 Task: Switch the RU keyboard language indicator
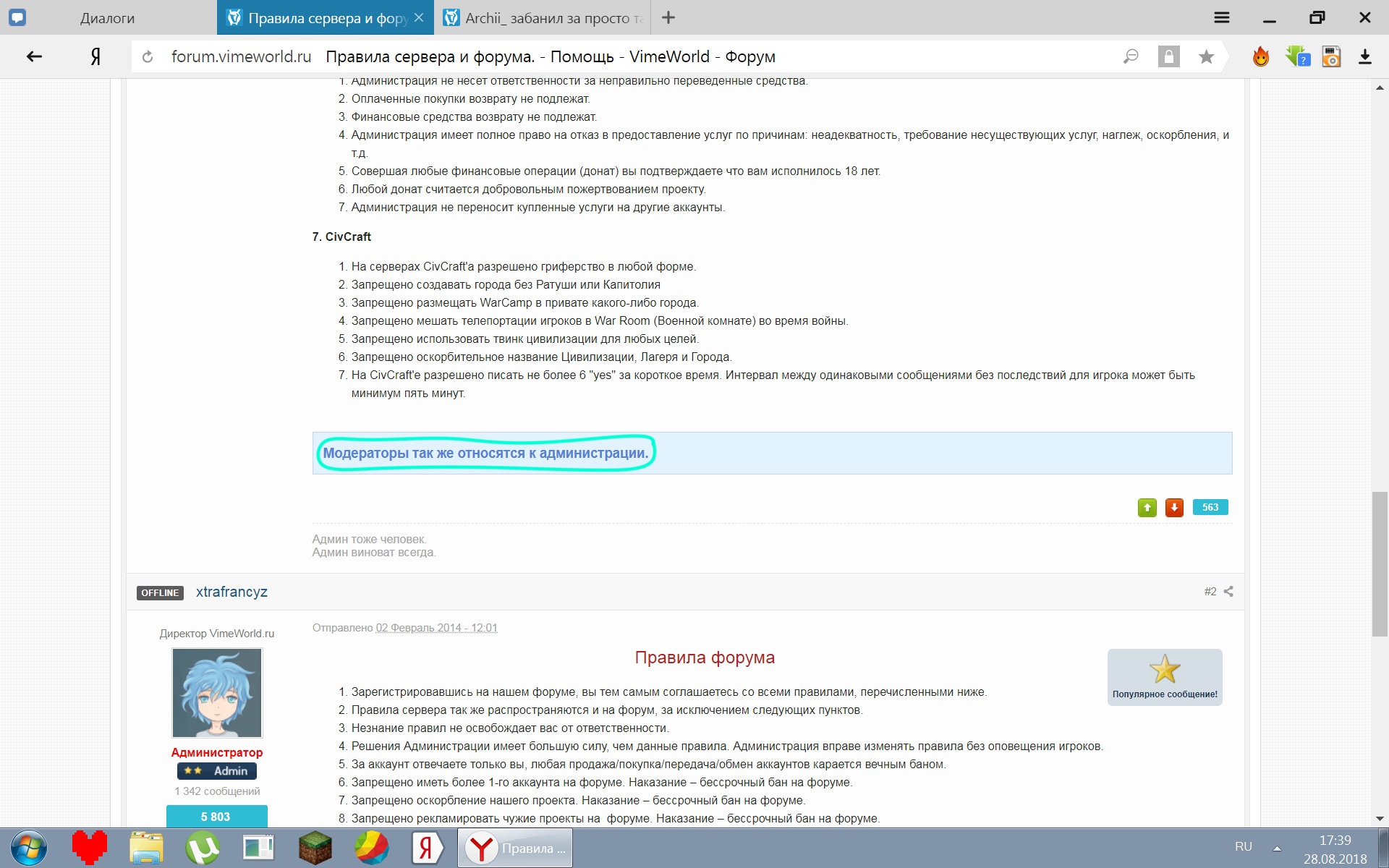point(1244,846)
